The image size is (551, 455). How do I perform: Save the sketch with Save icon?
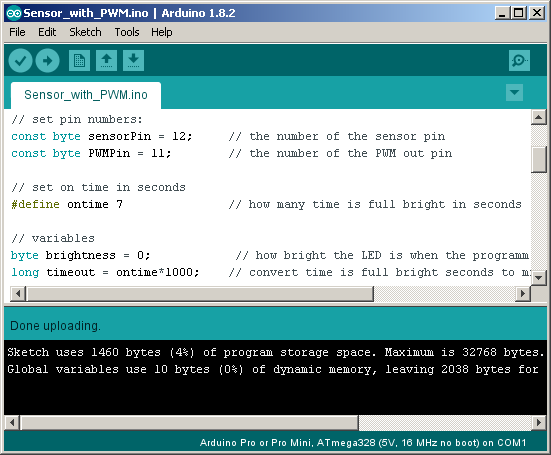click(x=133, y=60)
